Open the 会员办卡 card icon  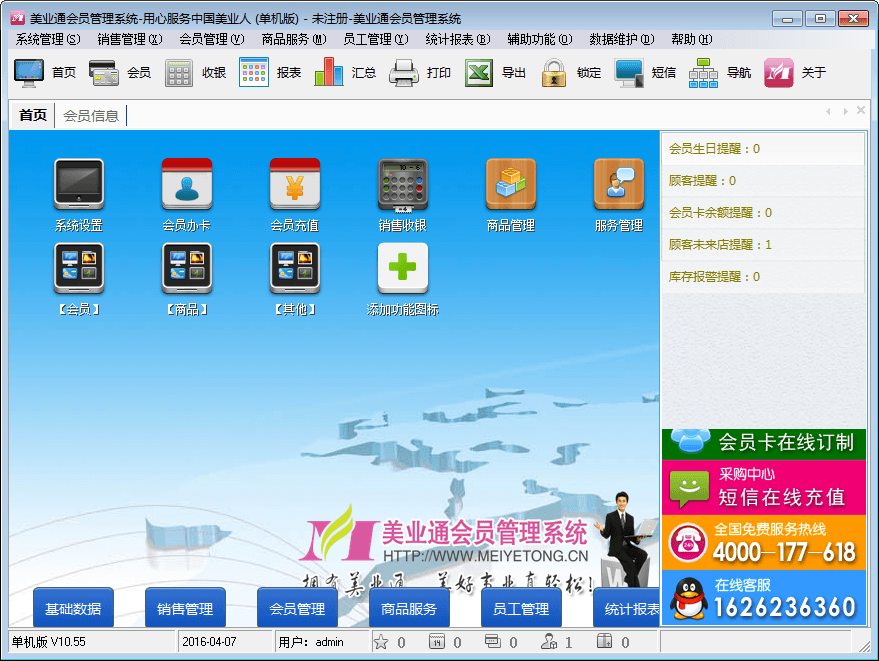(x=186, y=185)
